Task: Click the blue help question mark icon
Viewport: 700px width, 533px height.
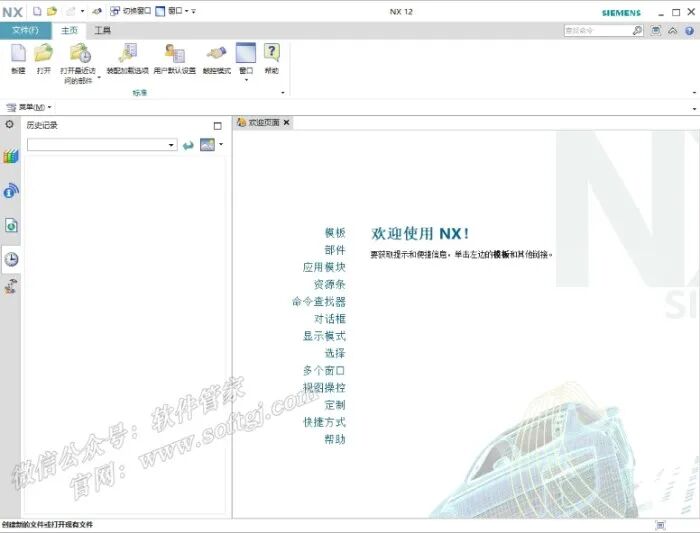Action: click(689, 31)
